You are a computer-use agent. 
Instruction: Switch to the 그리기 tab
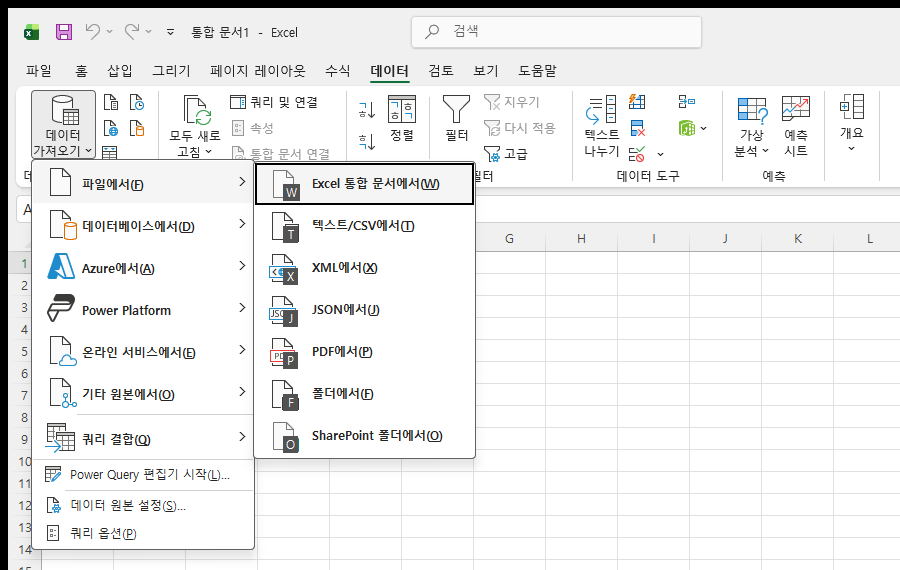[171, 71]
